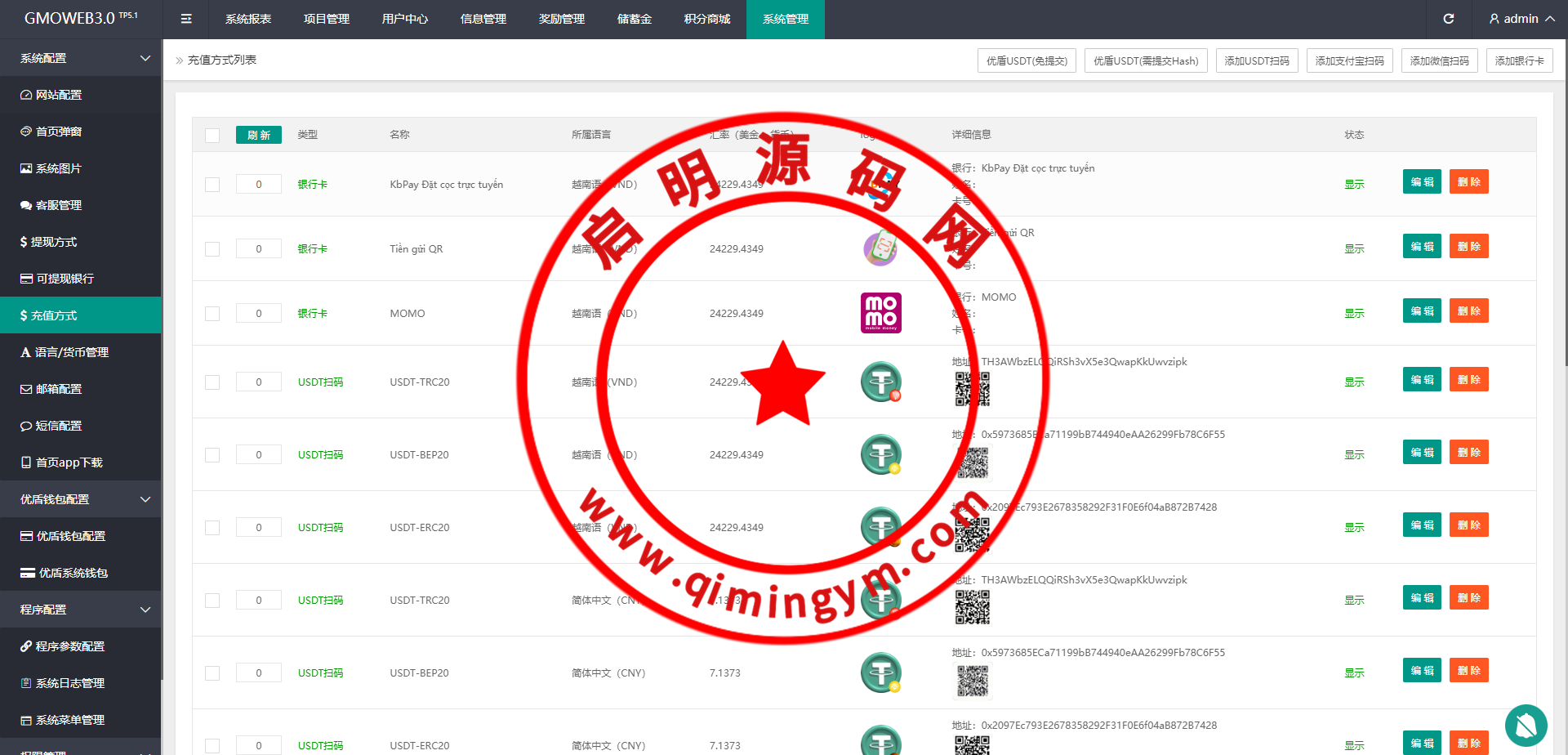Screen dimensions: 1568x755
Task: Open the 项目管理 top menu
Action: (x=327, y=19)
